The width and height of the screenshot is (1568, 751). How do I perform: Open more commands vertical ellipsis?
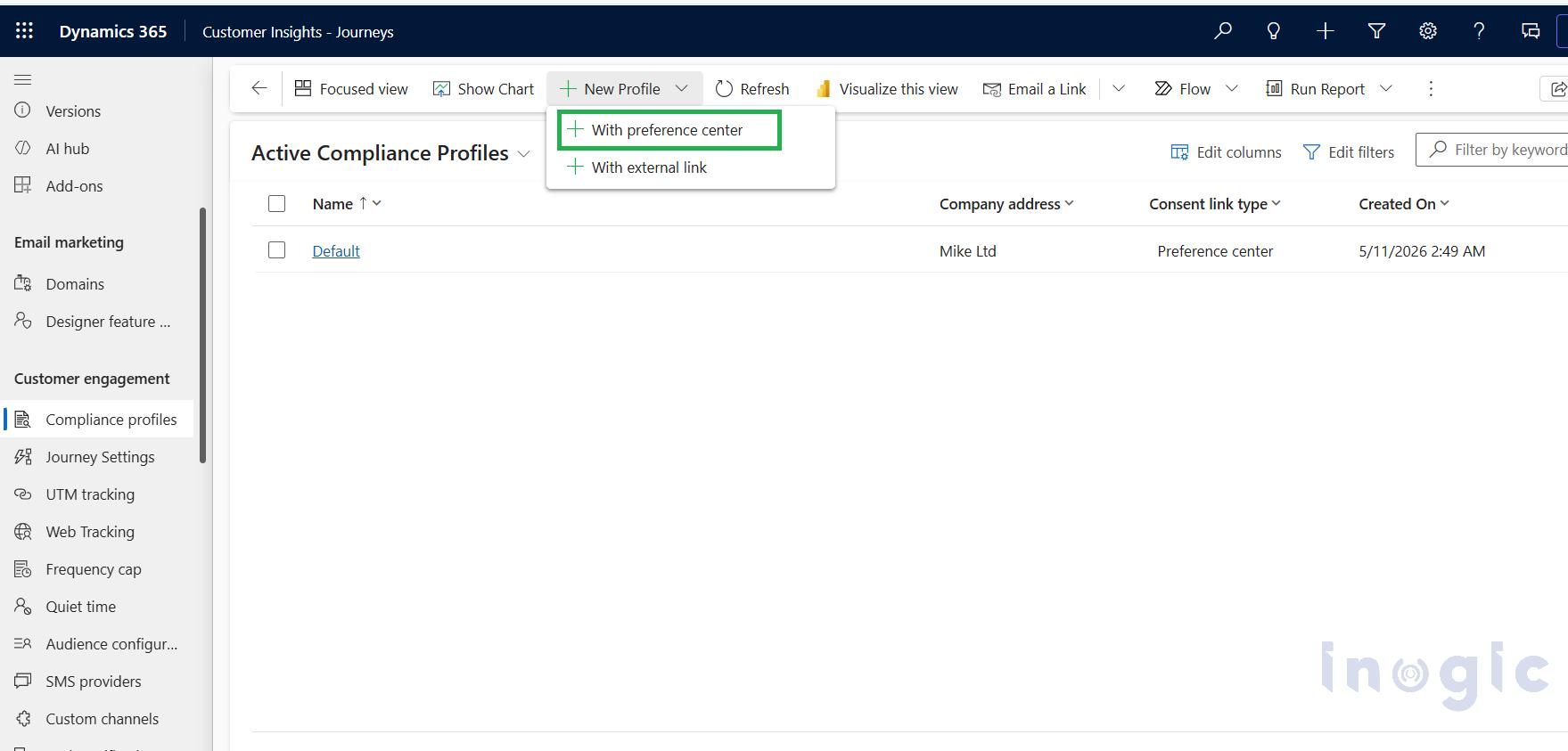click(x=1431, y=88)
